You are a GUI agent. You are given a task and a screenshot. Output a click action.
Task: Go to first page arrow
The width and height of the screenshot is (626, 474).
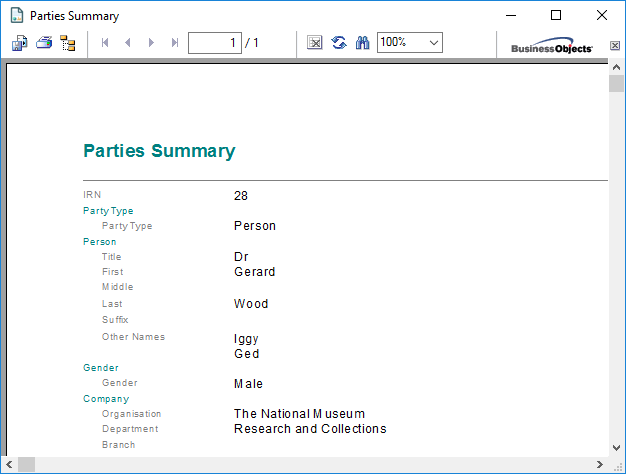(x=105, y=43)
